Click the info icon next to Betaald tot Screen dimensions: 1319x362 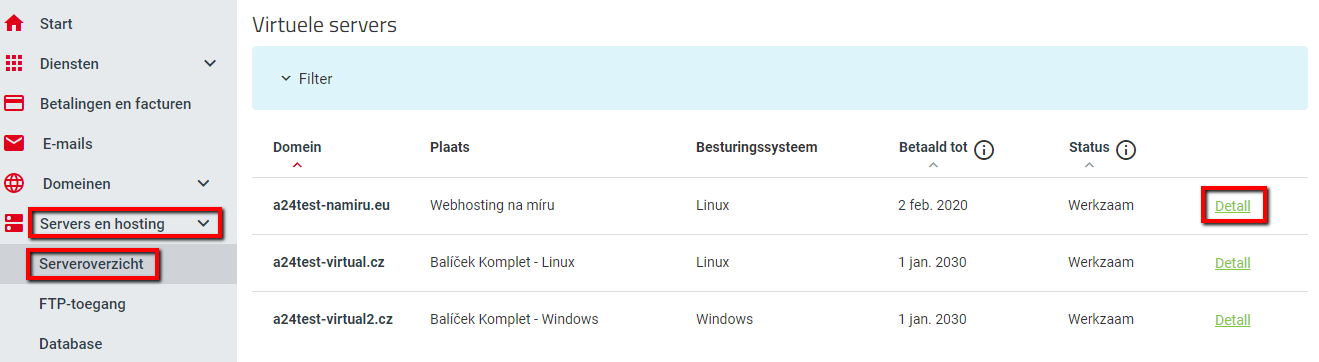[x=984, y=150]
